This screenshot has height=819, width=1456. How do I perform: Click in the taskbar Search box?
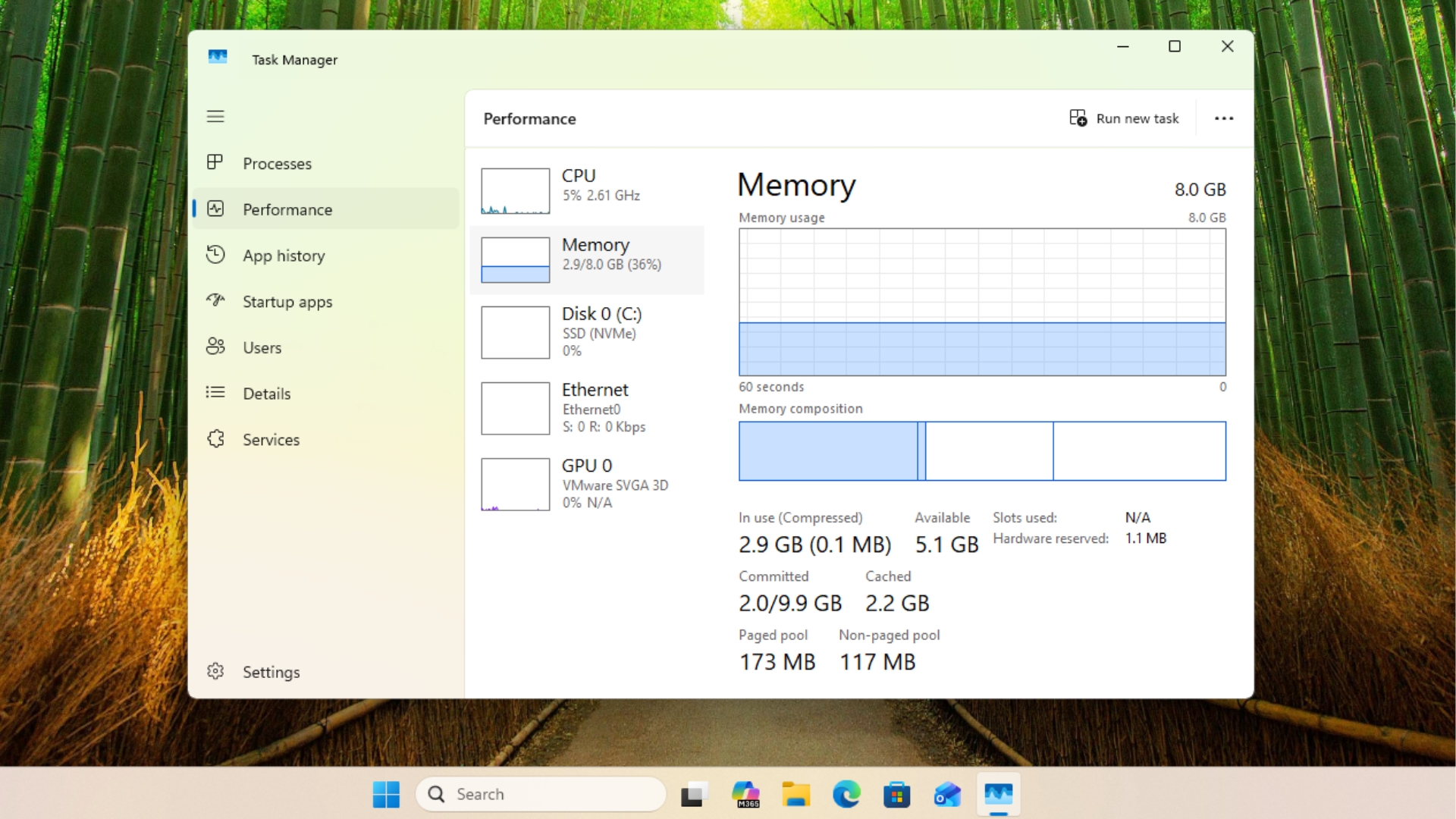(x=541, y=794)
